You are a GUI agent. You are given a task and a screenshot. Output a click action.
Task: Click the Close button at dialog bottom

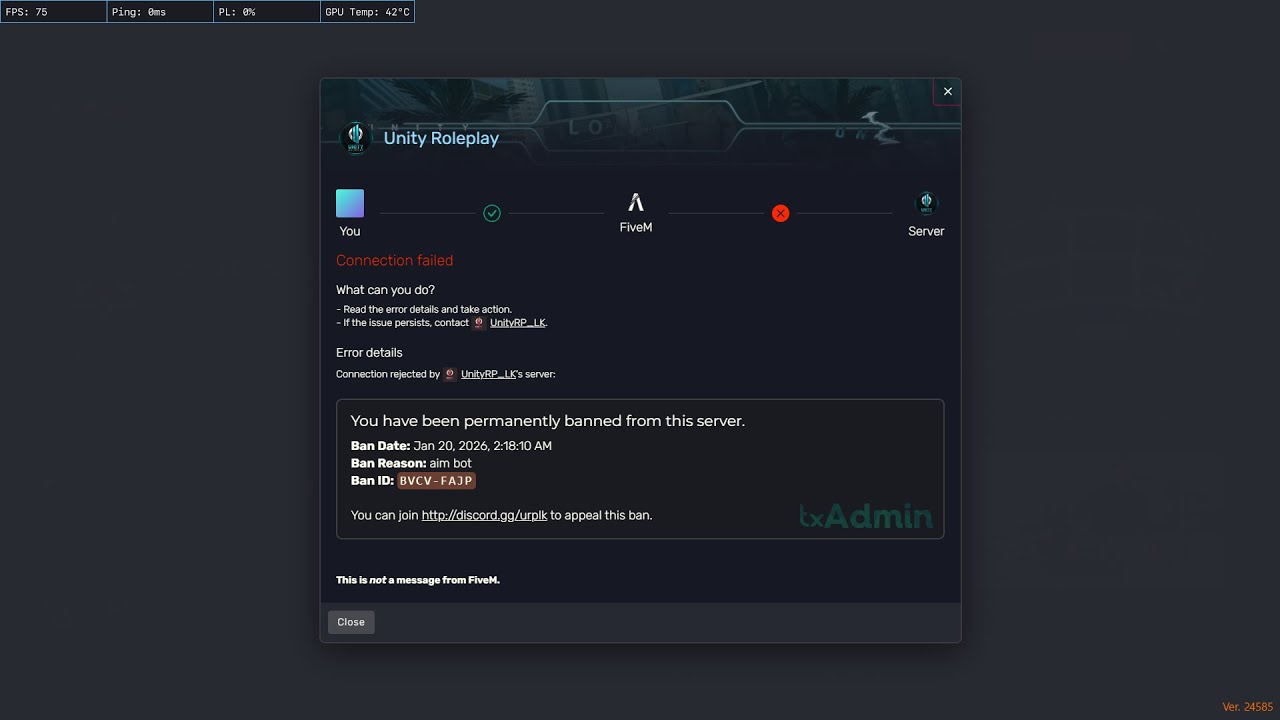pyautogui.click(x=351, y=622)
